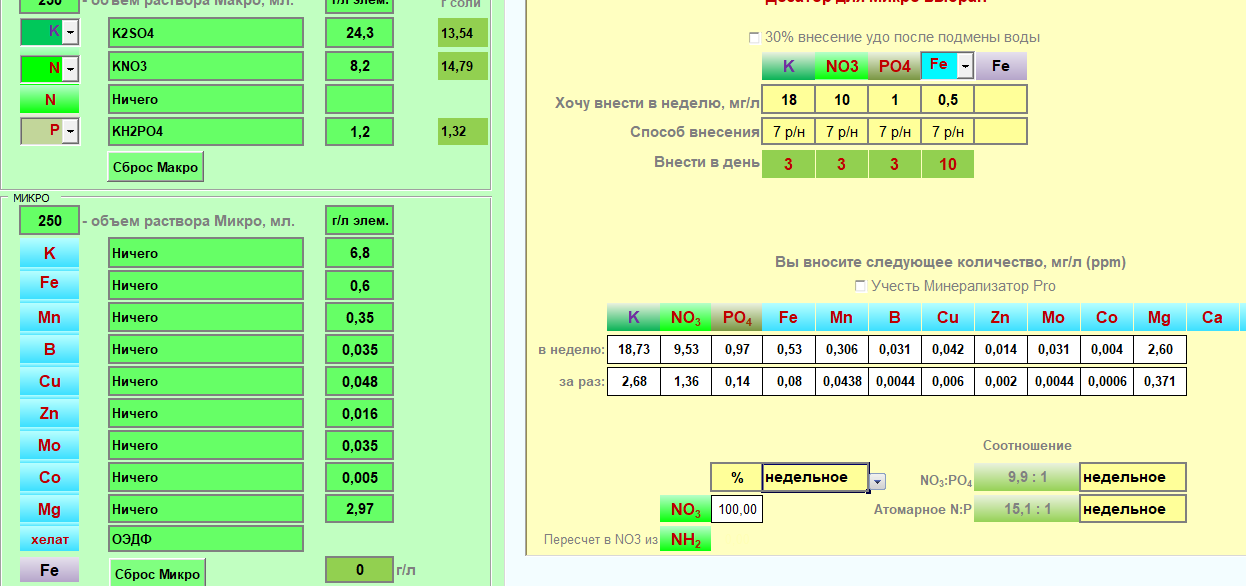Image resolution: width=1246 pixels, height=586 pixels.
Task: Expand the недельное dropdown next to %
Action: pyautogui.click(x=877, y=481)
